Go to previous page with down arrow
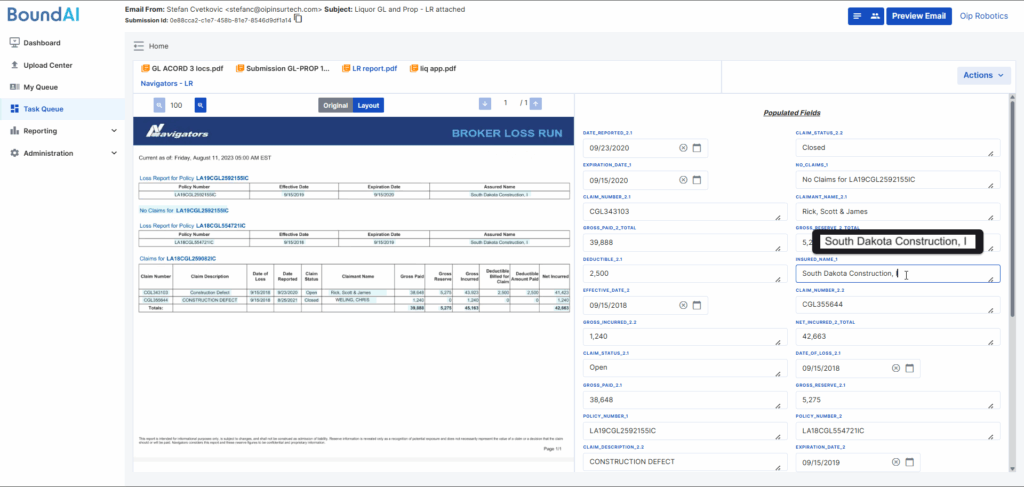The width and height of the screenshot is (1024, 487). 485,103
